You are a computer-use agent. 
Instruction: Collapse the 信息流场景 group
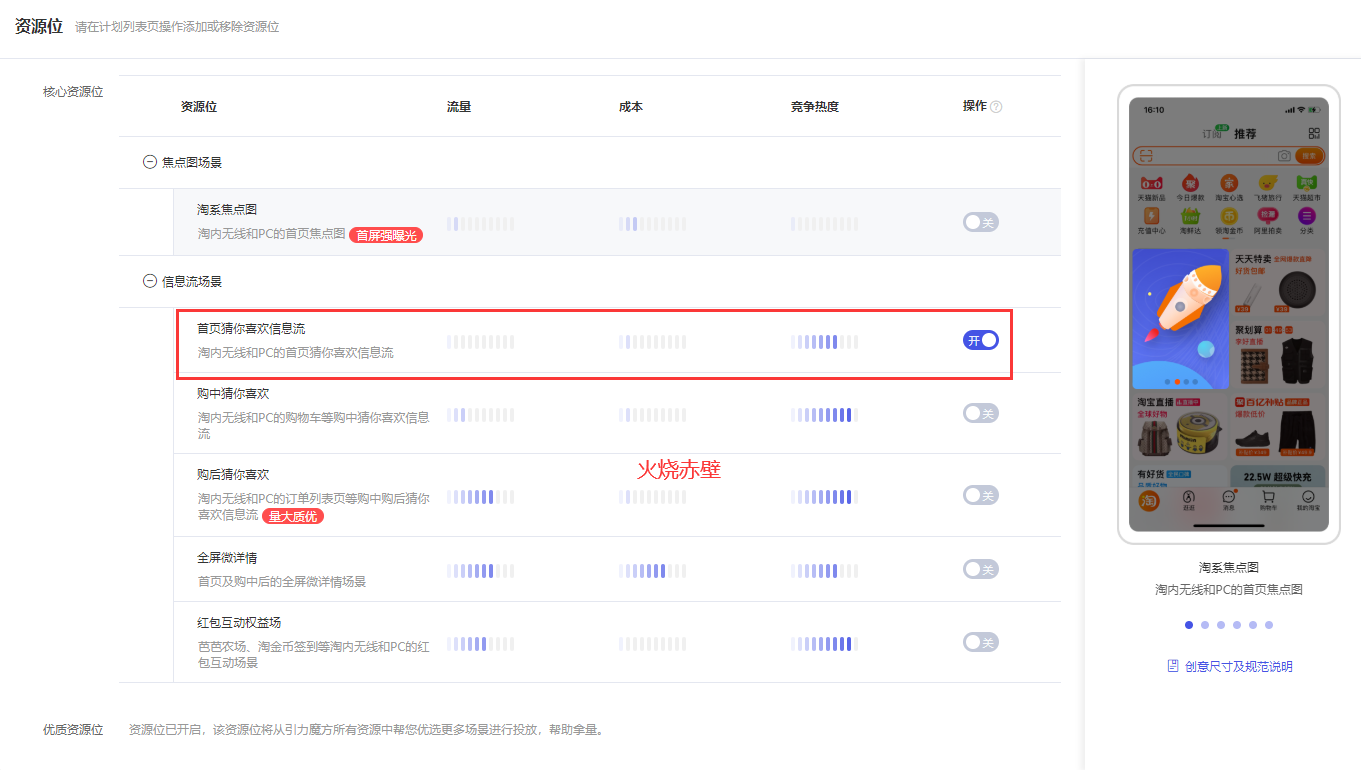click(150, 282)
